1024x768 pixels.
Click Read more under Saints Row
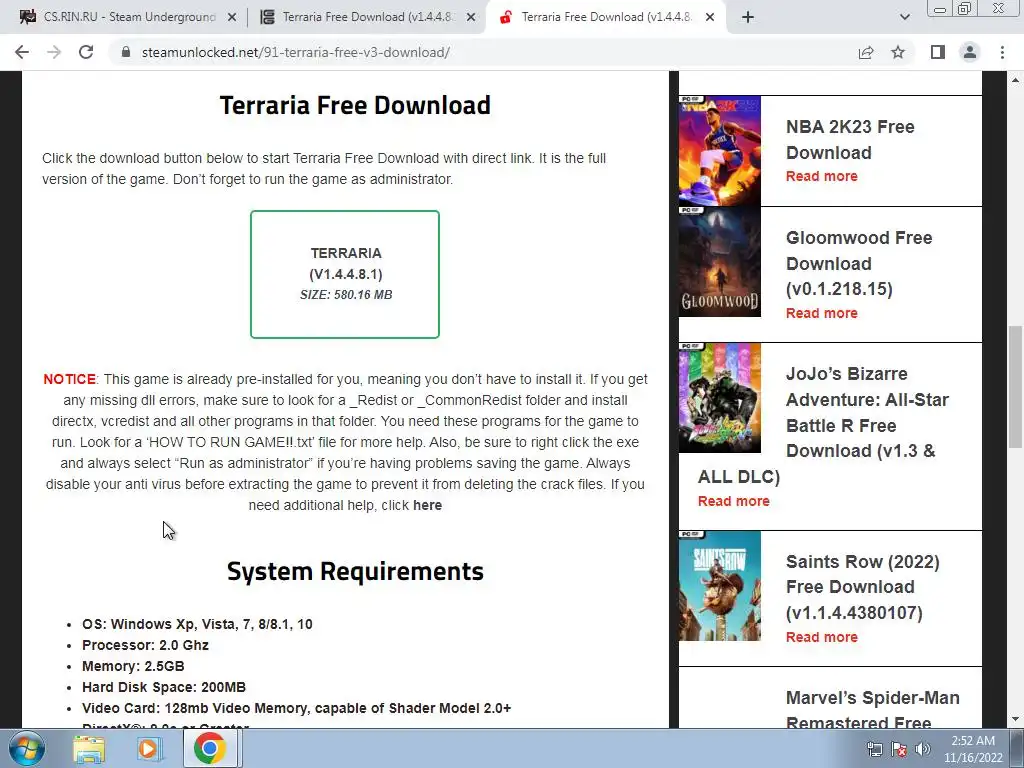pos(822,637)
